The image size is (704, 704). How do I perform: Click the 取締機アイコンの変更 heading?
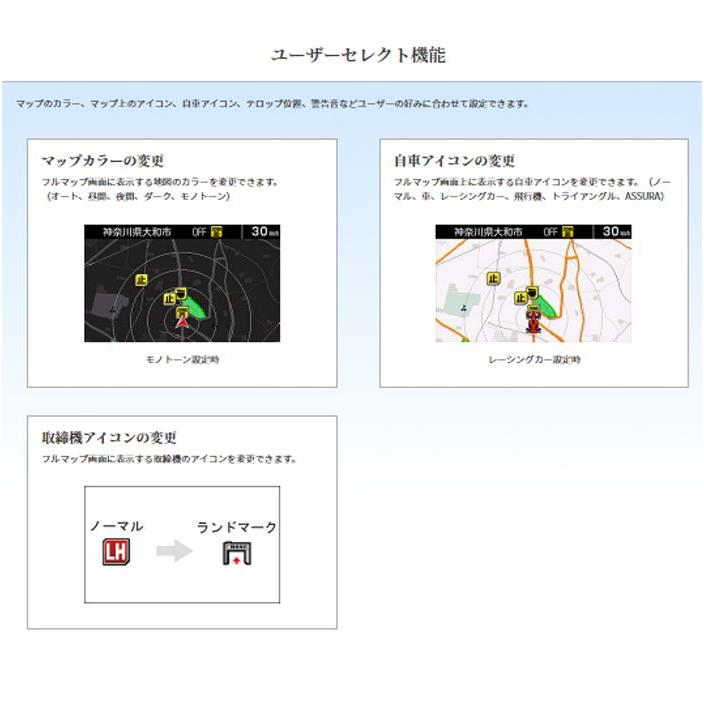[x=109, y=437]
